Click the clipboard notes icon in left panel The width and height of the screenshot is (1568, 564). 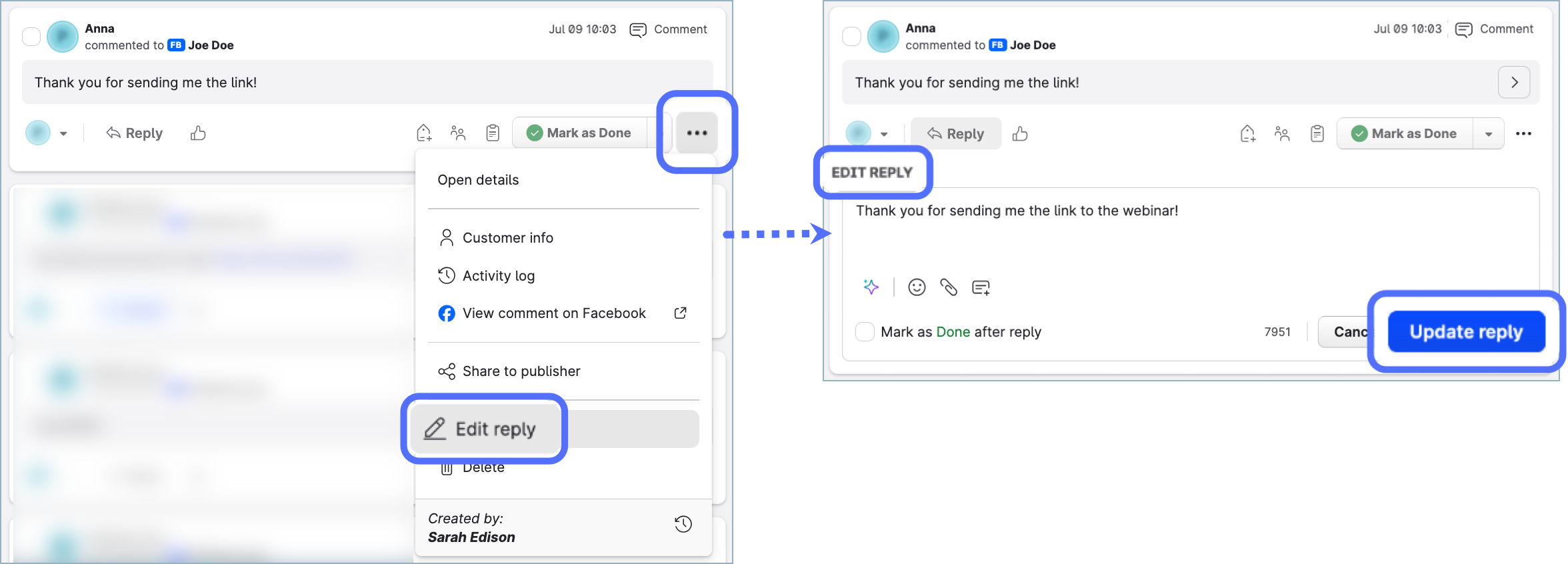492,133
